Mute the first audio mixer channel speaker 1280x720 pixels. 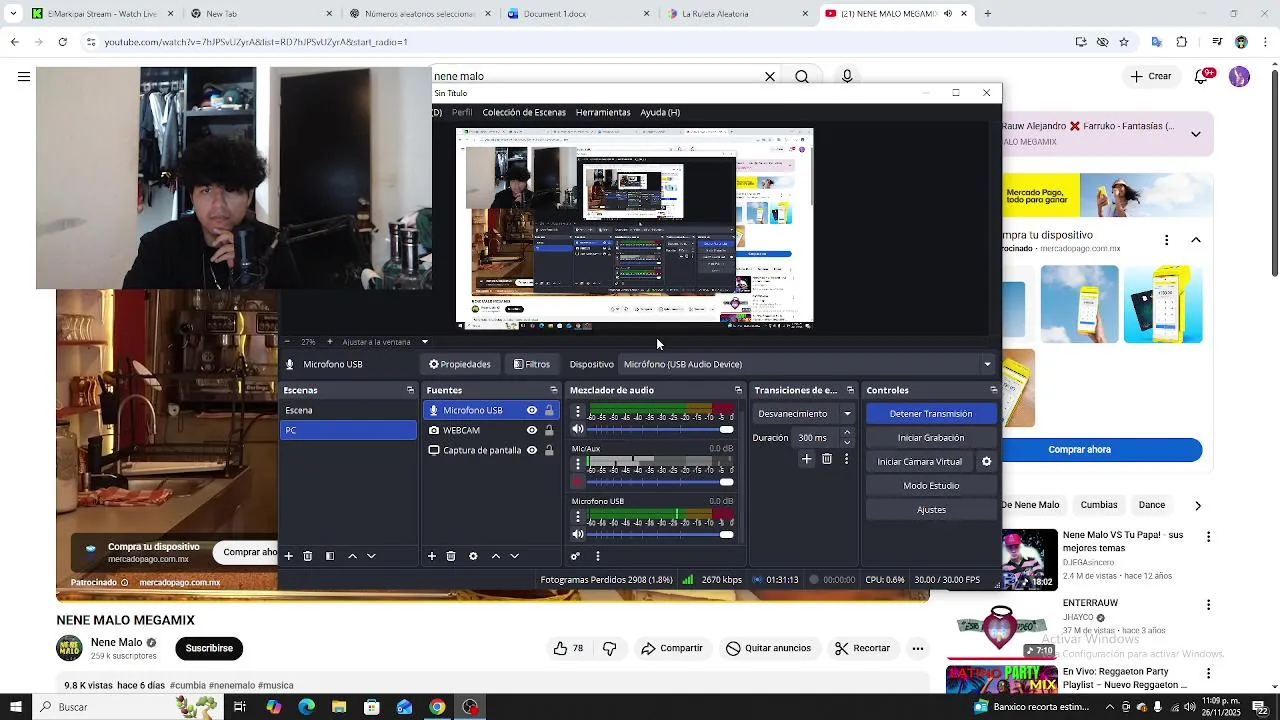click(577, 429)
